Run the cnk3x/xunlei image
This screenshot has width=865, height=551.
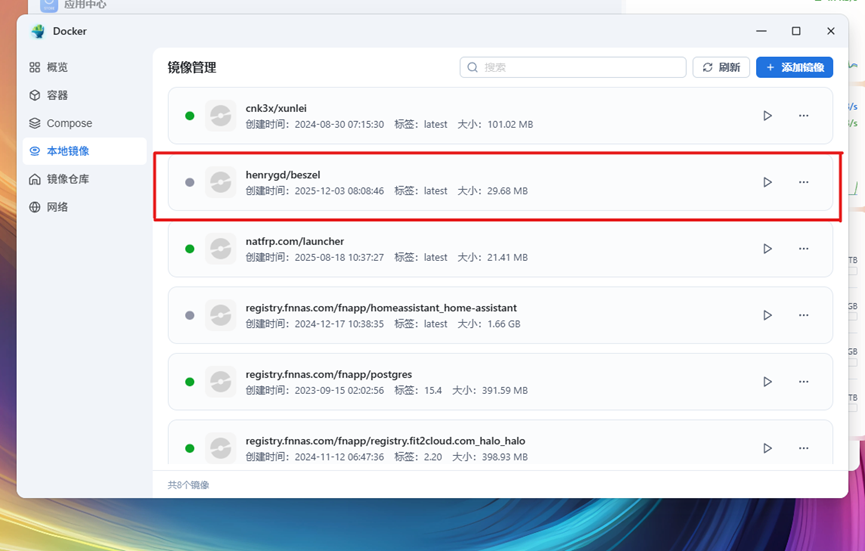point(767,116)
